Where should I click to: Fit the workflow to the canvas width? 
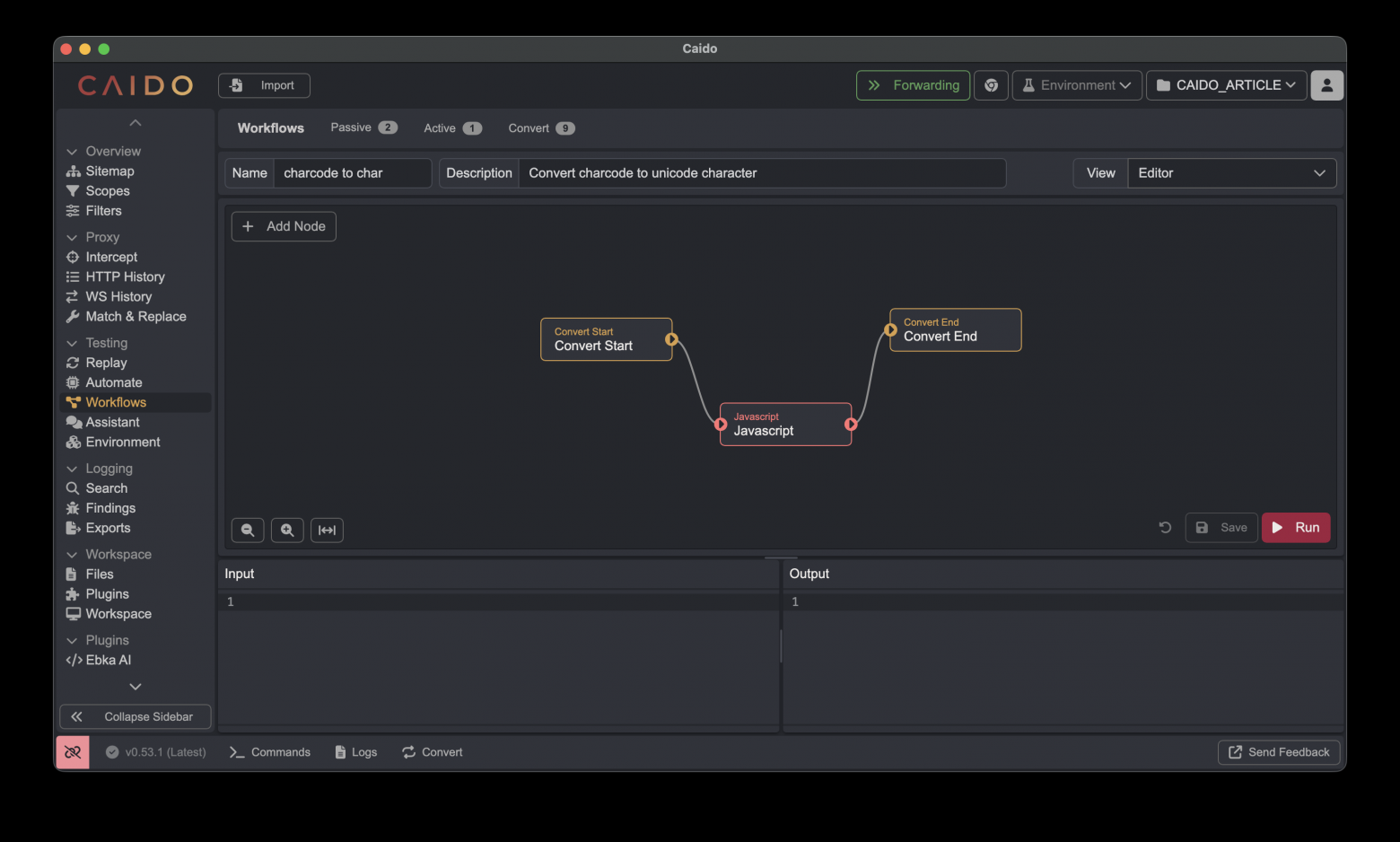click(x=327, y=530)
